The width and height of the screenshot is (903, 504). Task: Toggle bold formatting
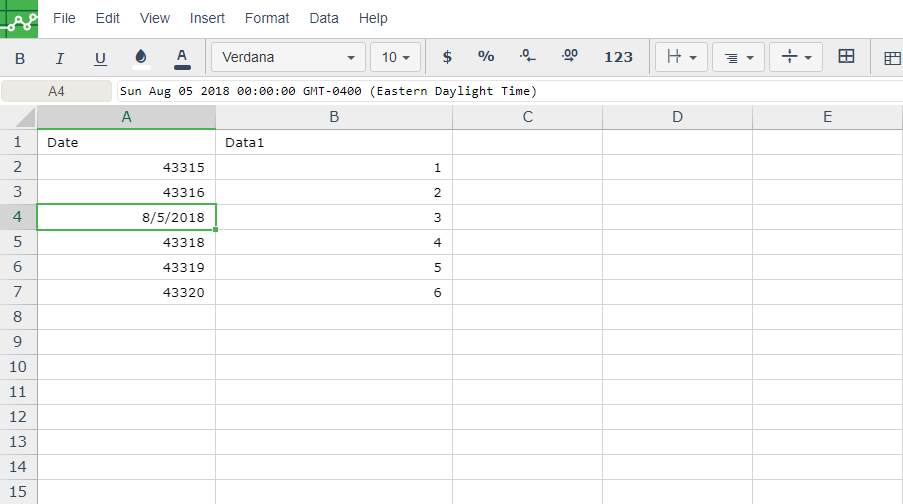coord(20,58)
